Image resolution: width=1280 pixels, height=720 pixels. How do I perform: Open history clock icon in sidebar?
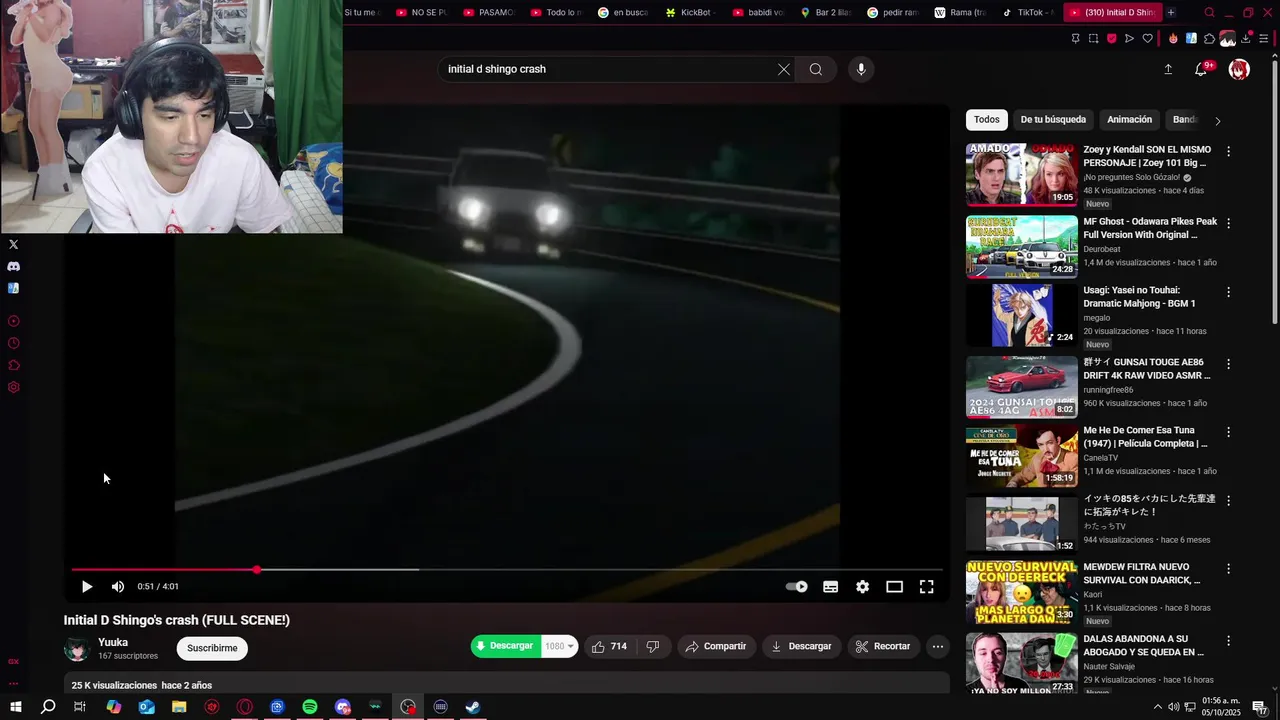[13, 343]
